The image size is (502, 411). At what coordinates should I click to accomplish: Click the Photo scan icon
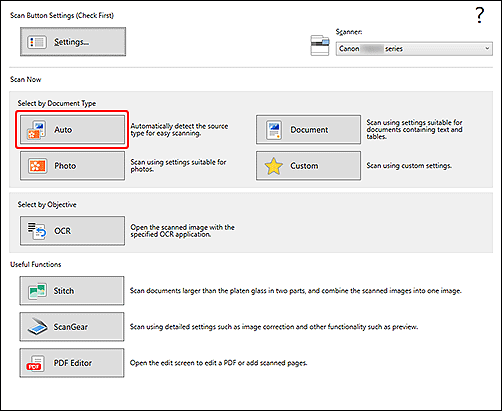pyautogui.click(x=37, y=166)
